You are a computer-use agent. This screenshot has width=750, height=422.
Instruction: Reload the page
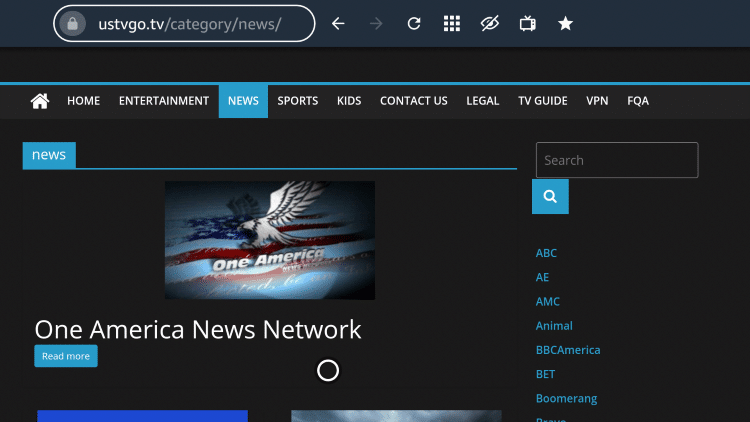tap(414, 23)
